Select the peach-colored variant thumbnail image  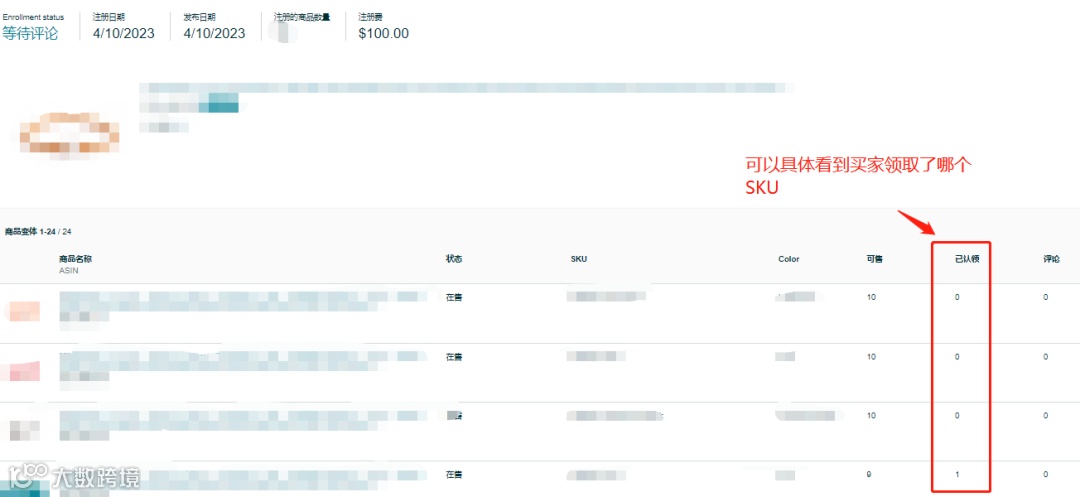click(x=22, y=311)
